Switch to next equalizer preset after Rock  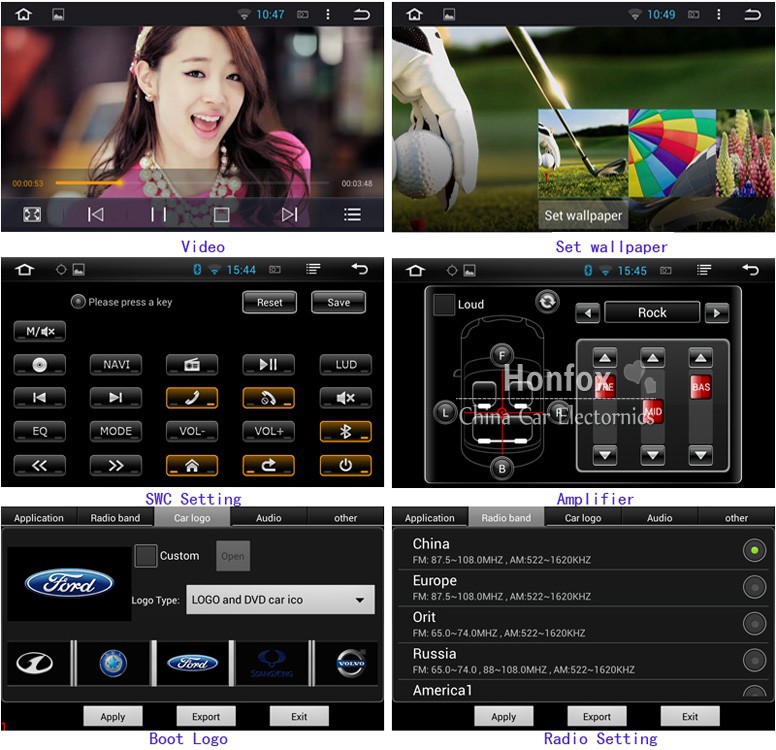(716, 313)
